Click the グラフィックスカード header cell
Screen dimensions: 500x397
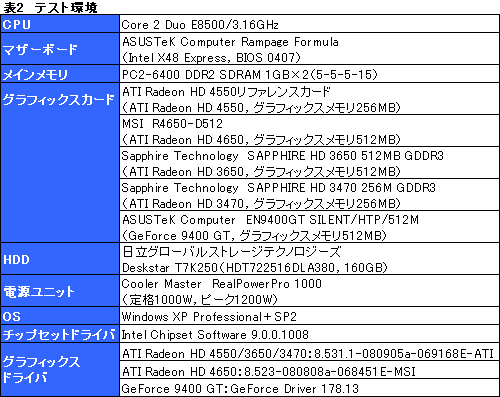(x=60, y=163)
